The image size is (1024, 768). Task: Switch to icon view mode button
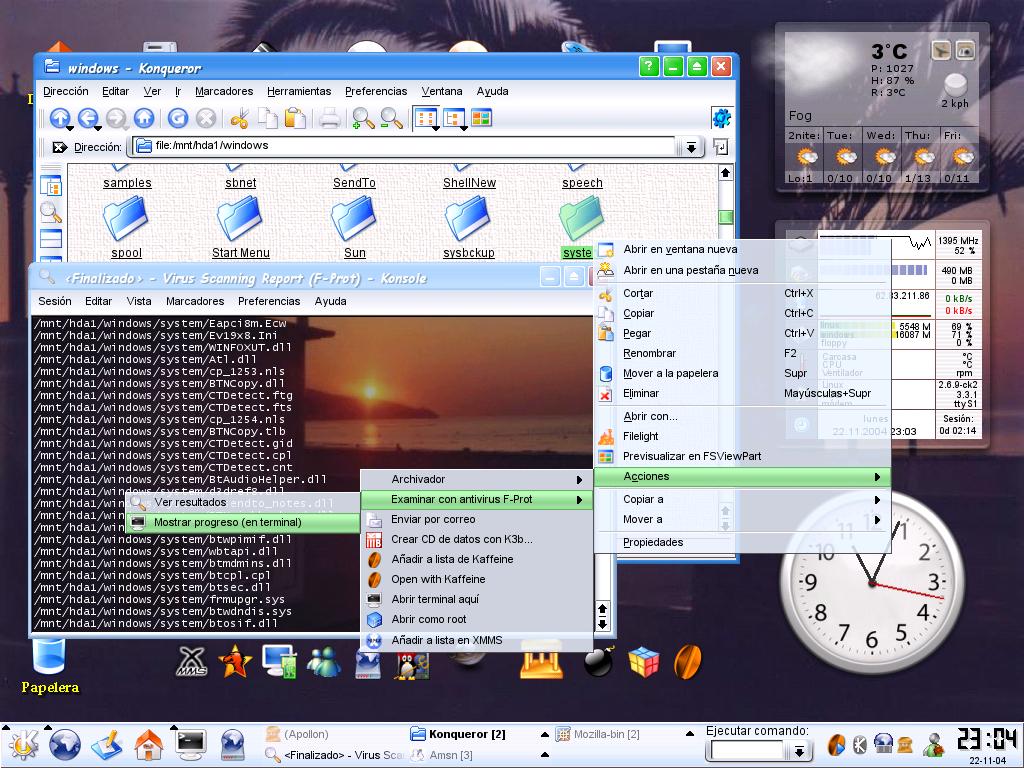point(426,118)
